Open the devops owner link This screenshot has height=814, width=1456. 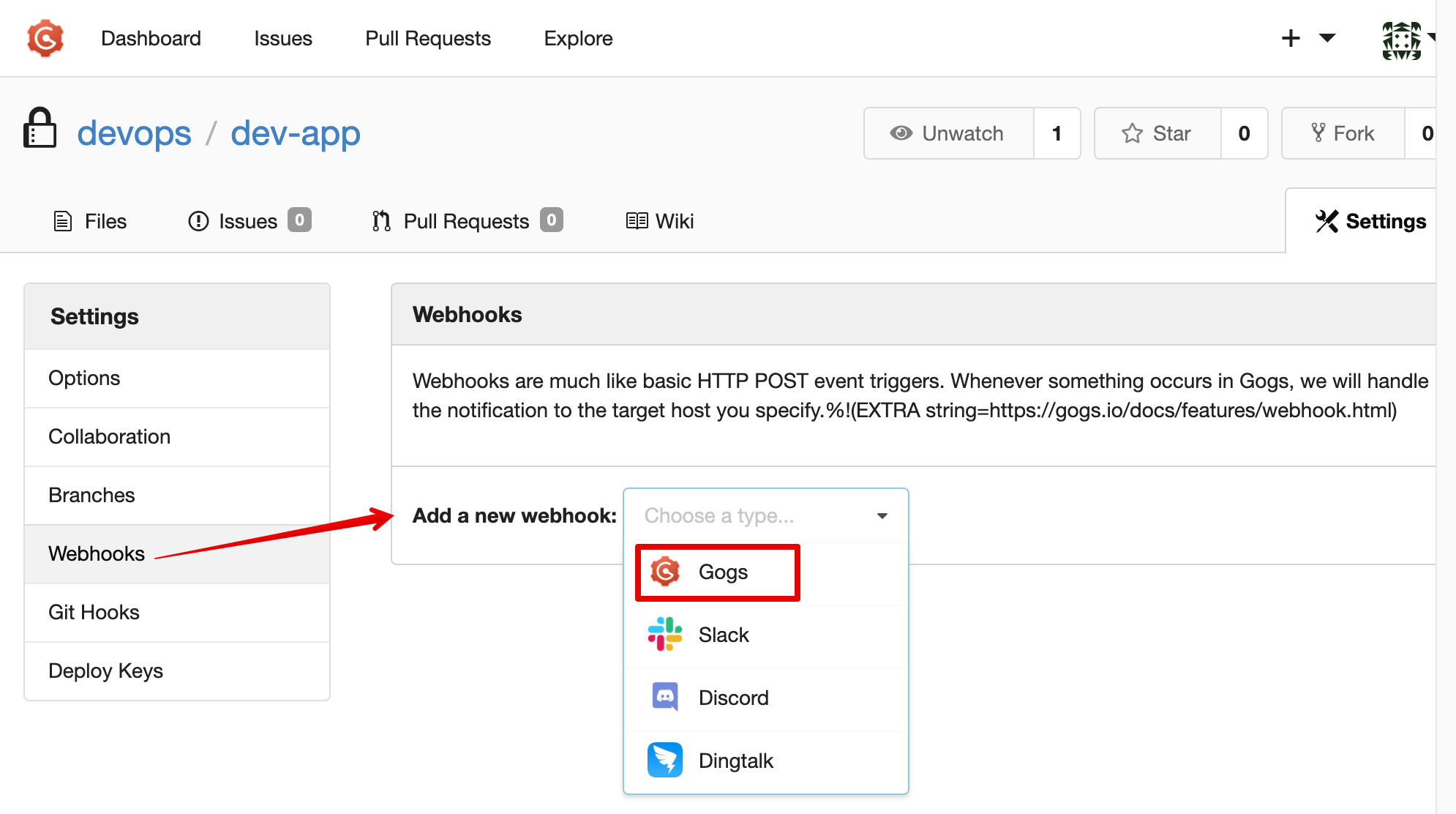pos(134,133)
